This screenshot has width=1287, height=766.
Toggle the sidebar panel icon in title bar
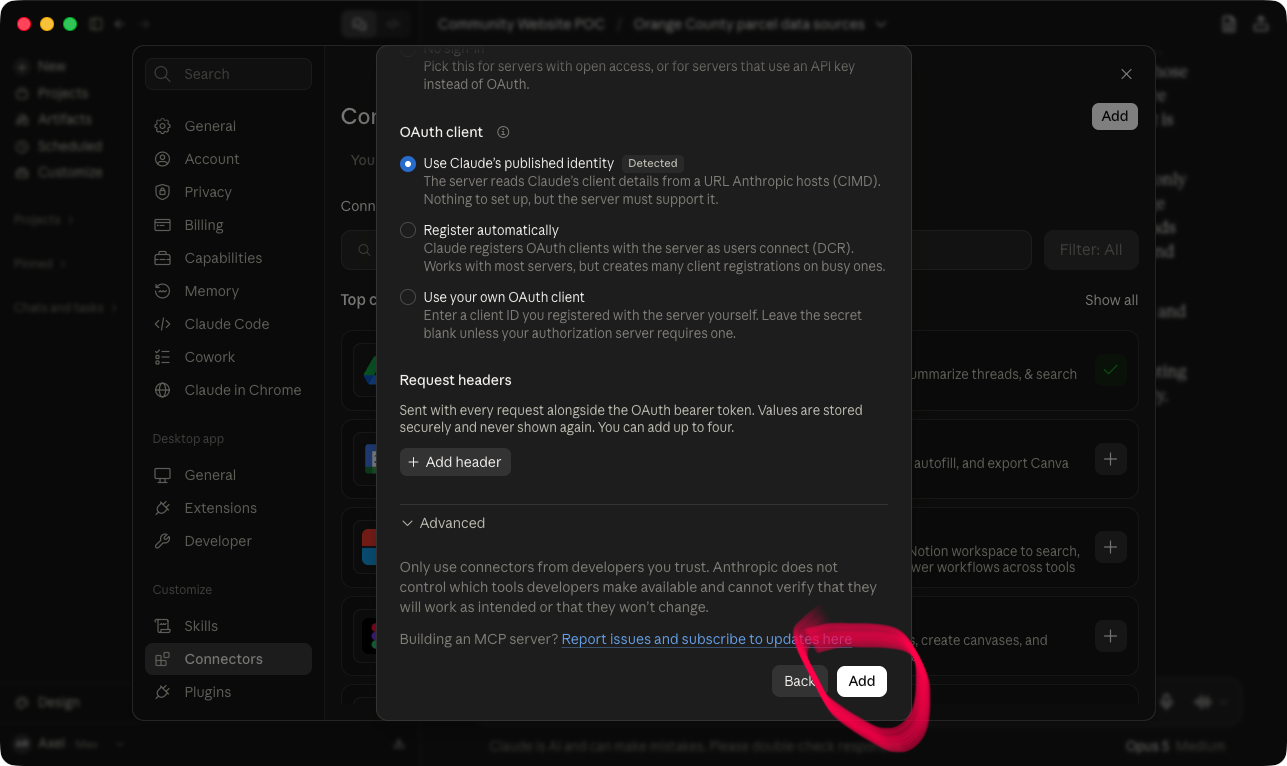[96, 24]
